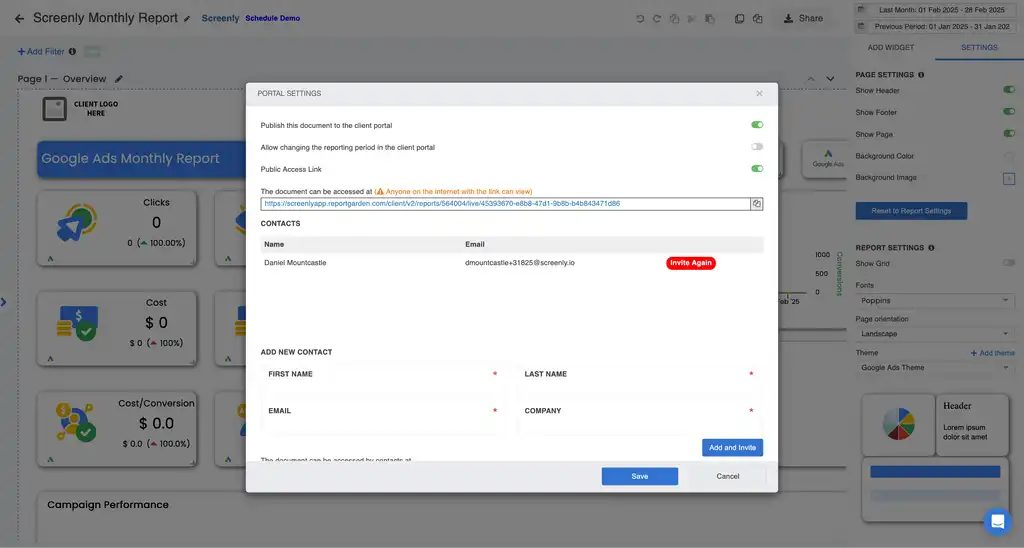Click the cut scissors icon in toolbar
The height and width of the screenshot is (548, 1024).
click(692, 19)
